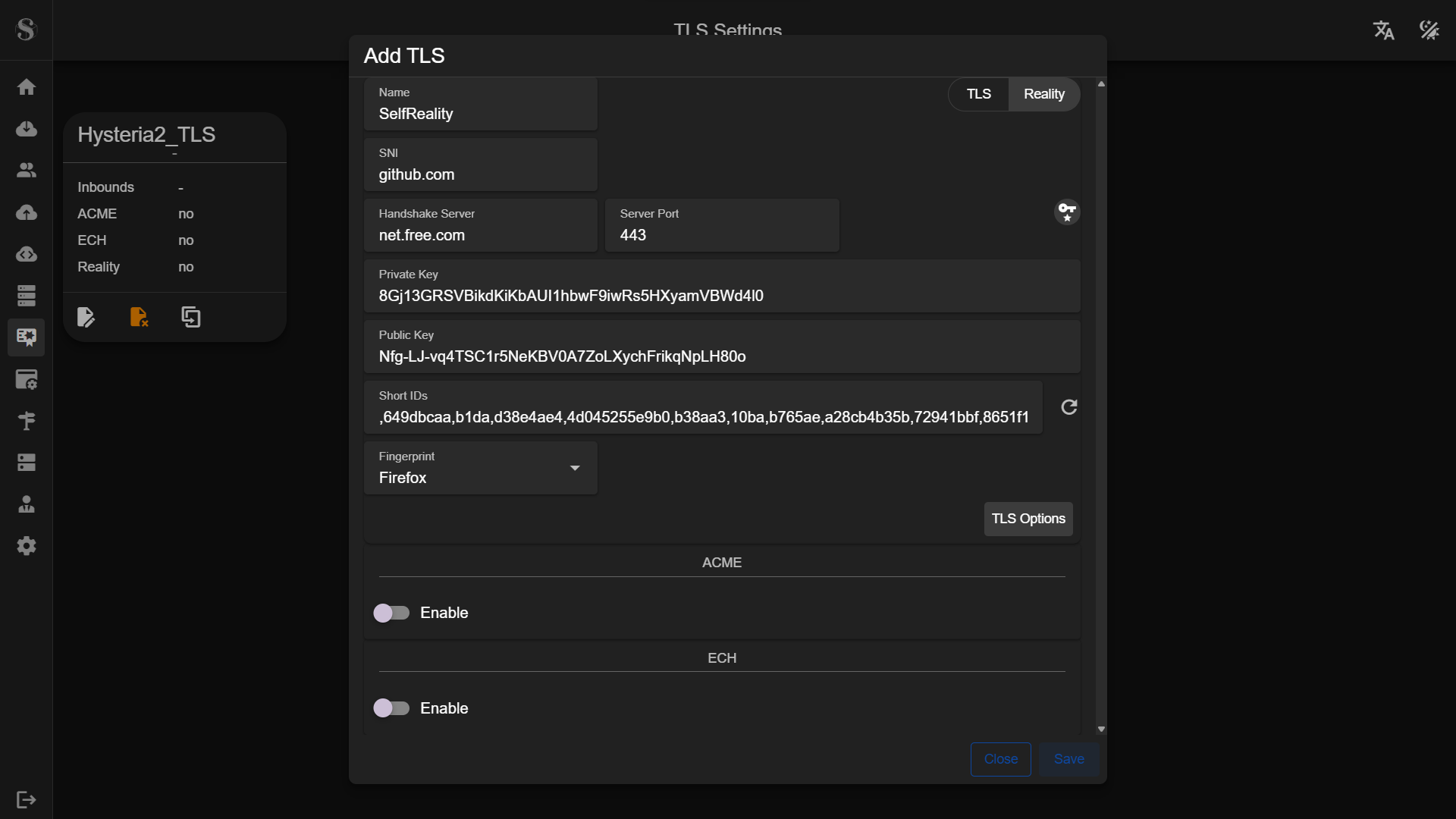The width and height of the screenshot is (1456, 819).
Task: Expand the Fingerprint dropdown
Action: [574, 469]
